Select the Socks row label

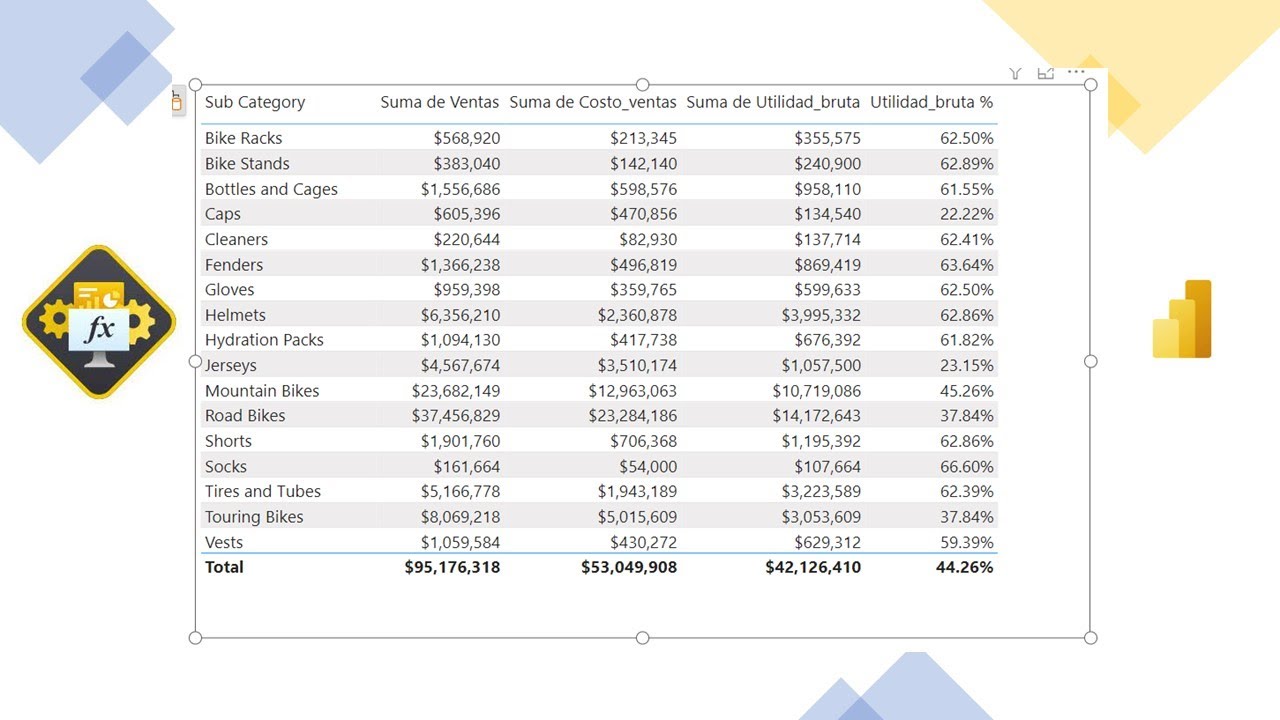click(x=226, y=467)
